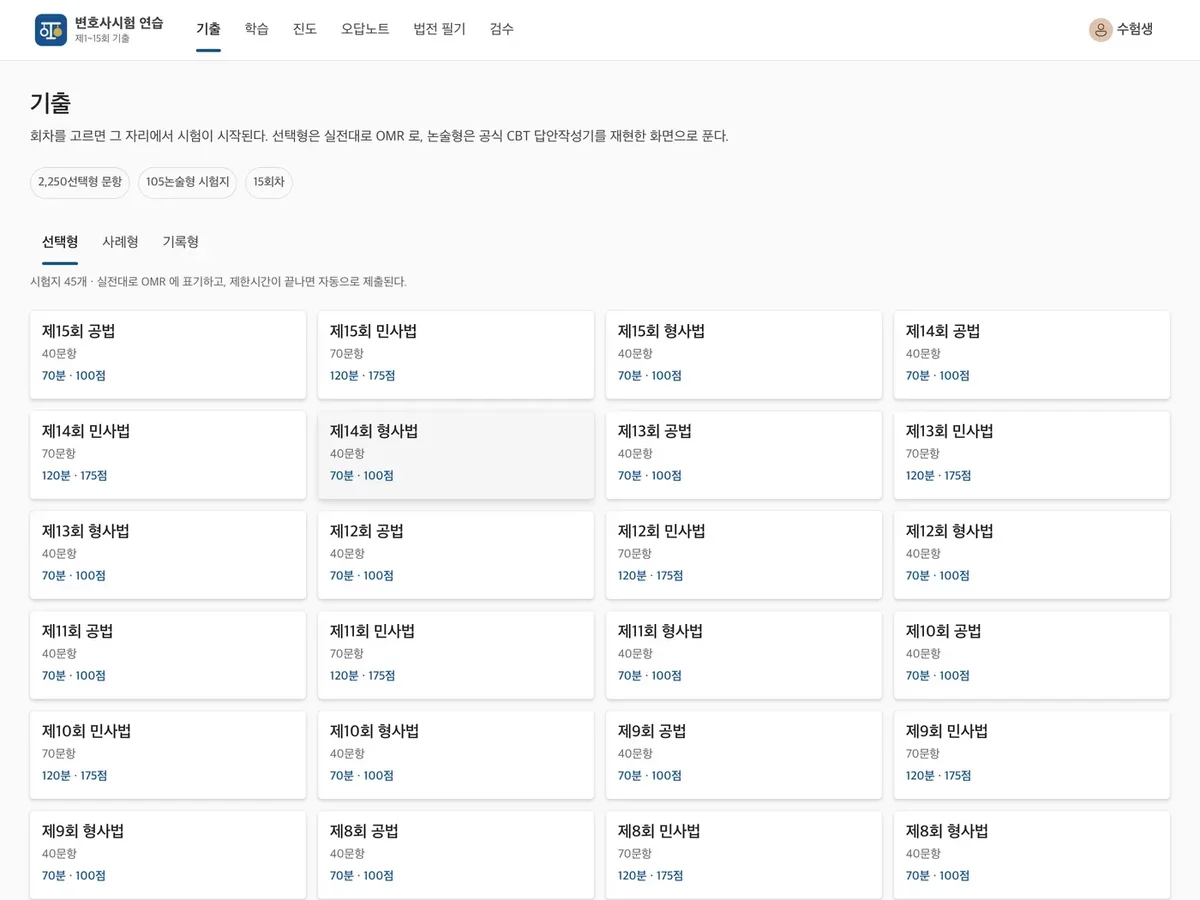Select the 제10회 민사법 exam card
This screenshot has height=900, width=1200.
pyautogui.click(x=168, y=755)
